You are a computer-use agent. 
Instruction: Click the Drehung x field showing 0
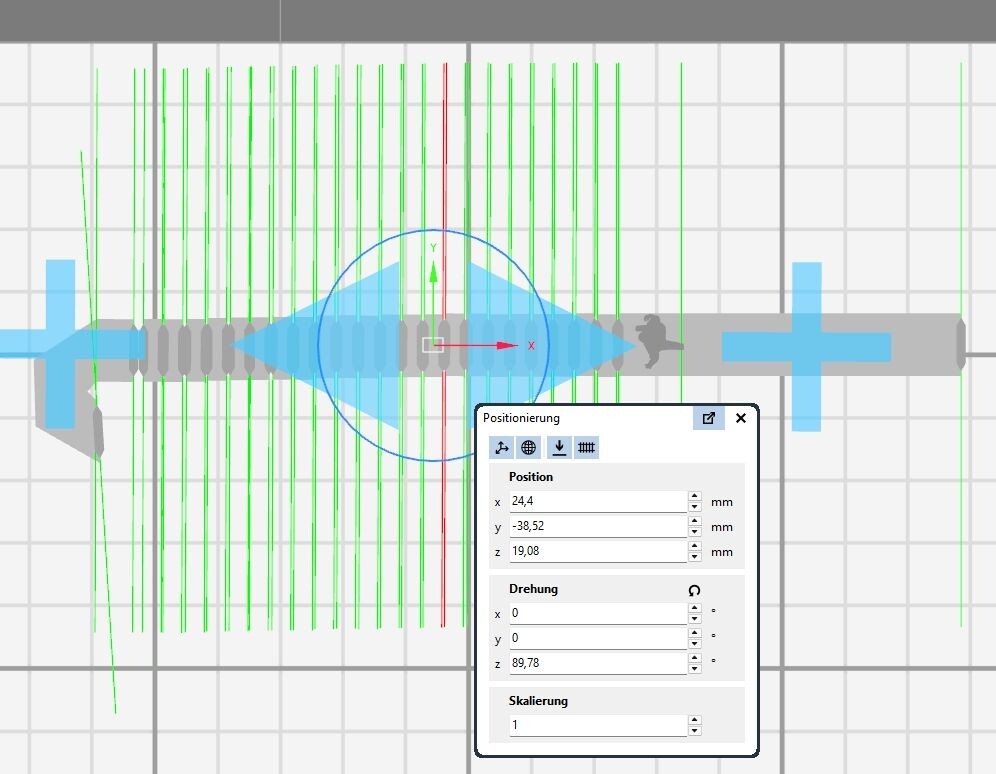(598, 613)
